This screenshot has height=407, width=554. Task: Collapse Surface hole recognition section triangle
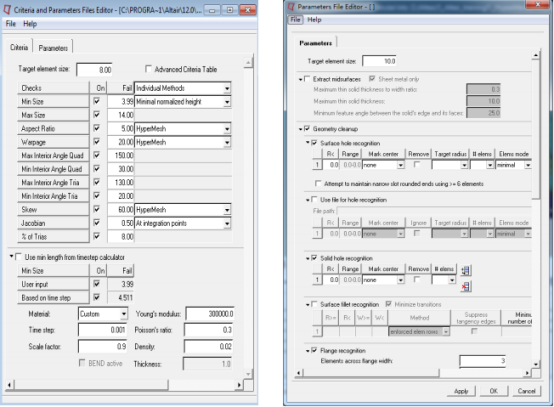[307, 143]
